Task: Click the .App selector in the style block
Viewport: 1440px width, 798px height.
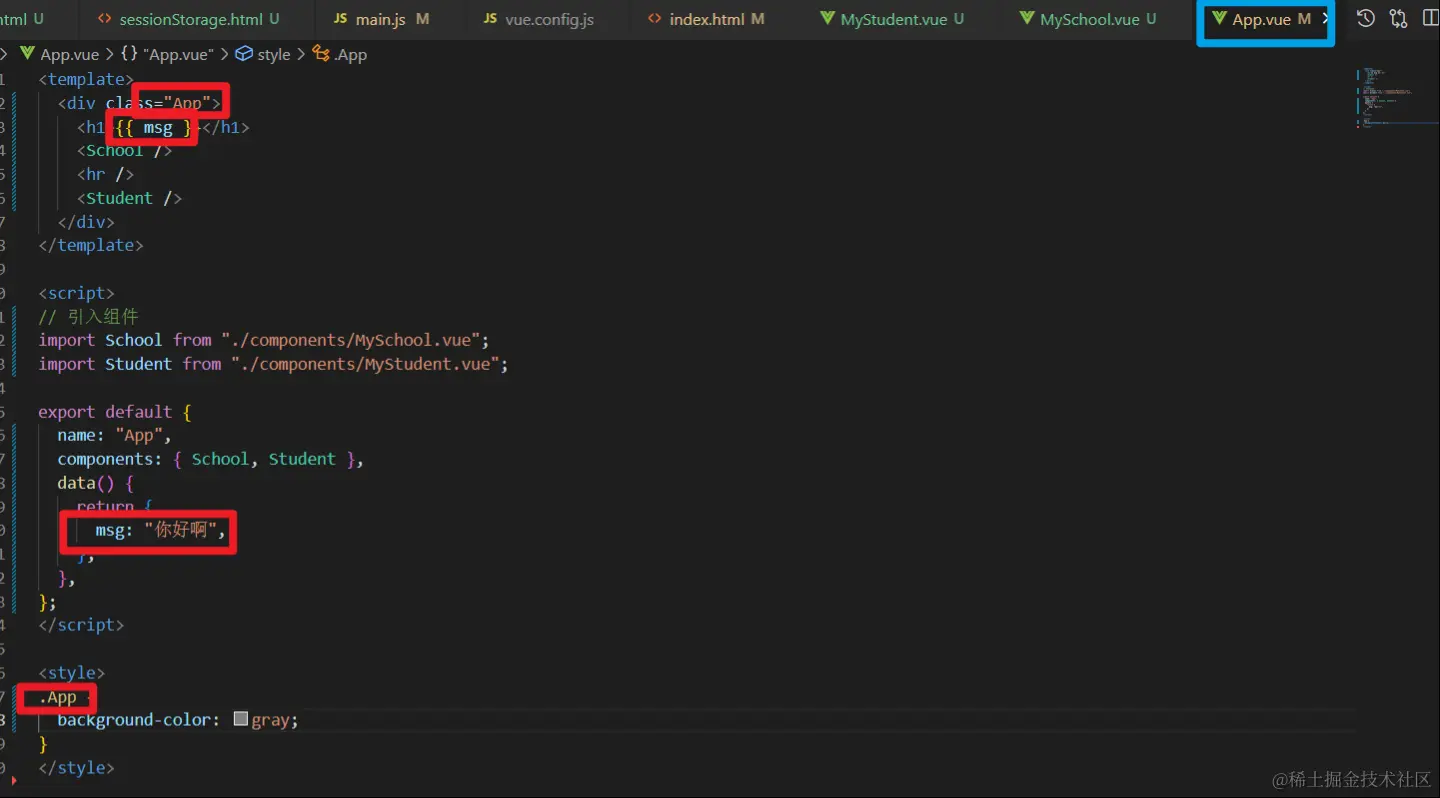Action: point(58,697)
